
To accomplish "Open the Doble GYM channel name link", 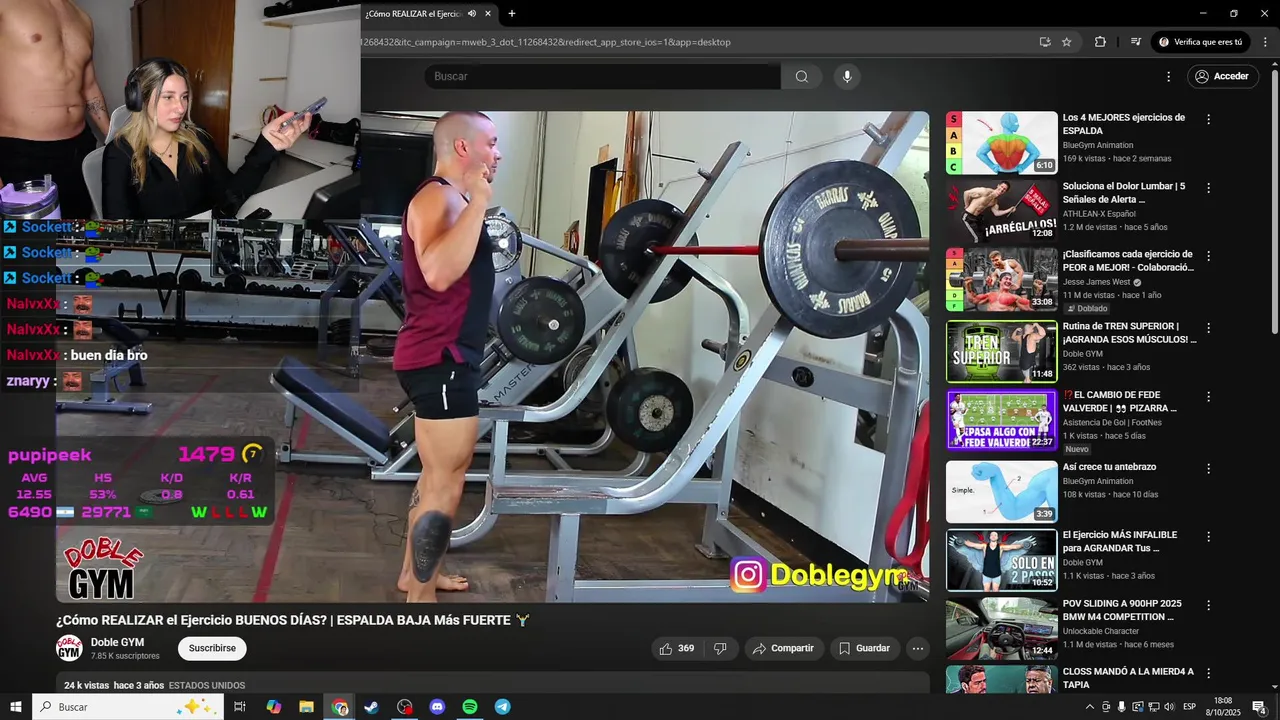I will point(117,642).
